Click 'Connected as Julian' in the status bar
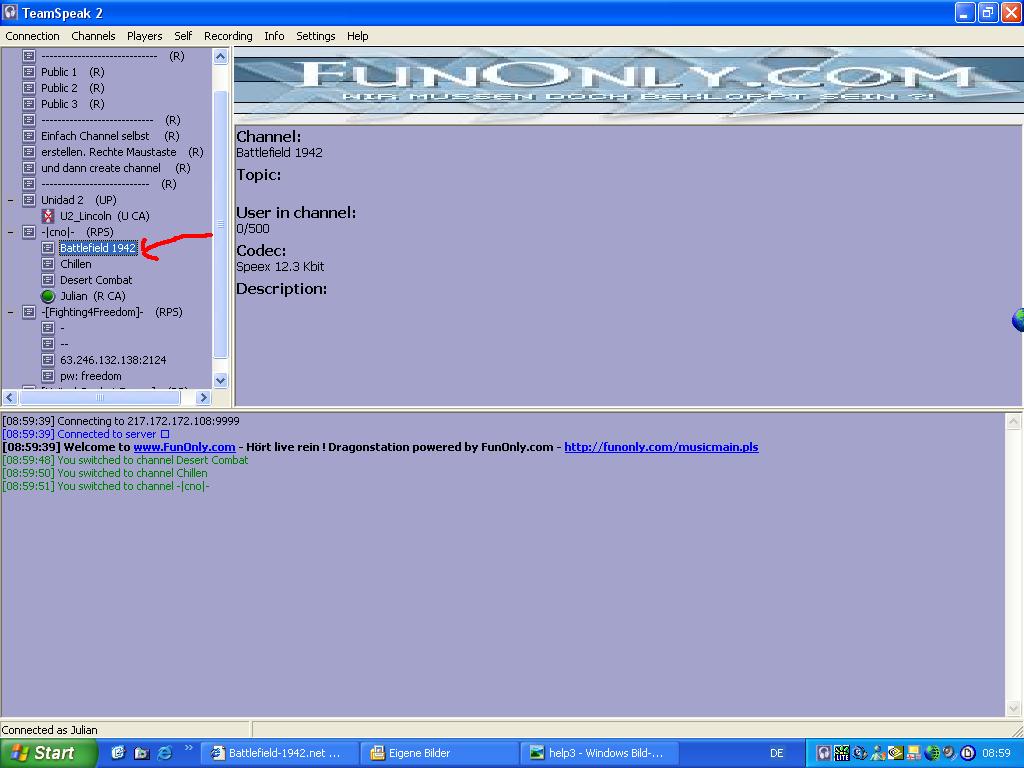This screenshot has width=1024, height=768. tap(50, 730)
